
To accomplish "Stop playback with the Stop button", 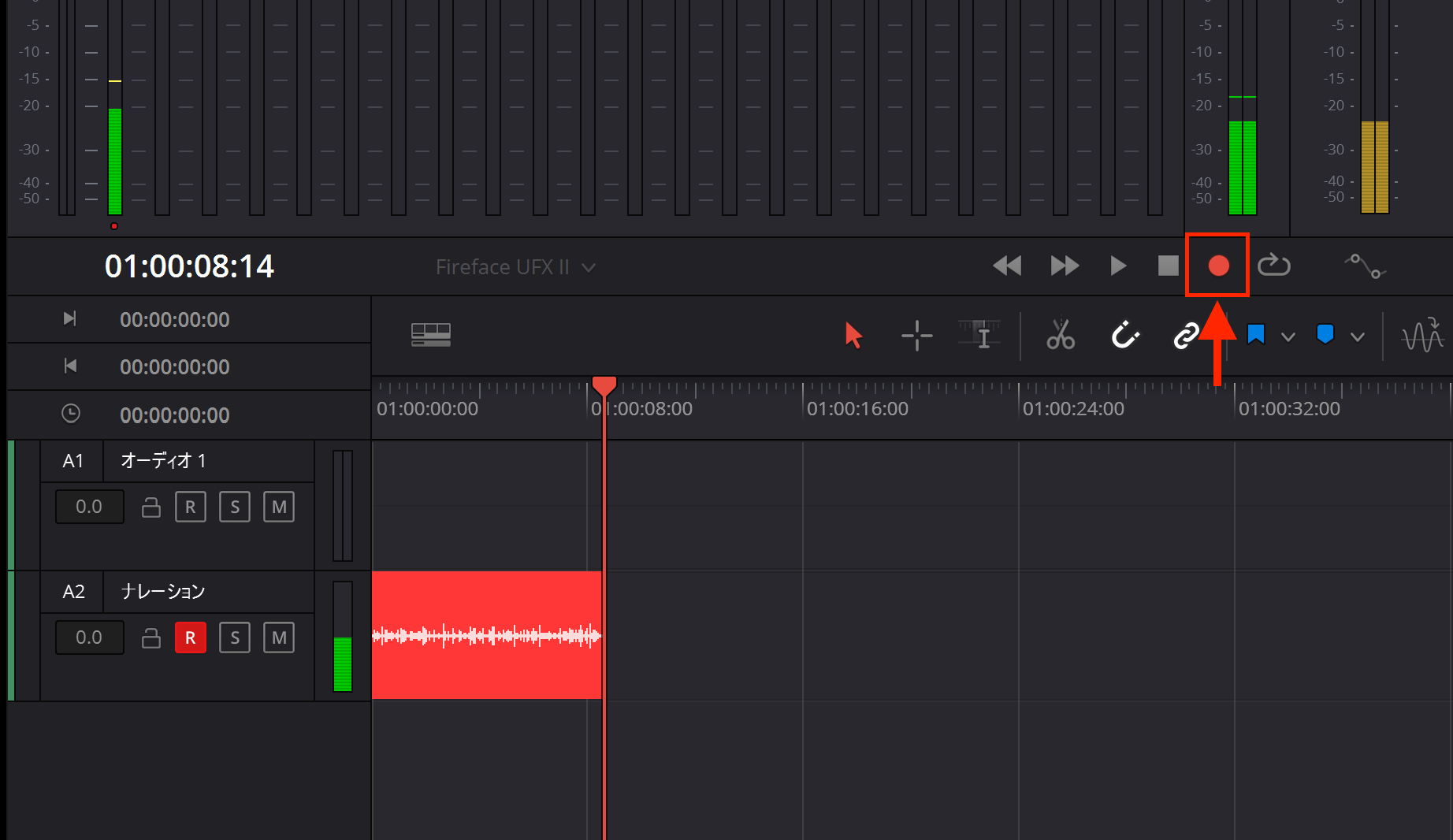I will point(1168,266).
